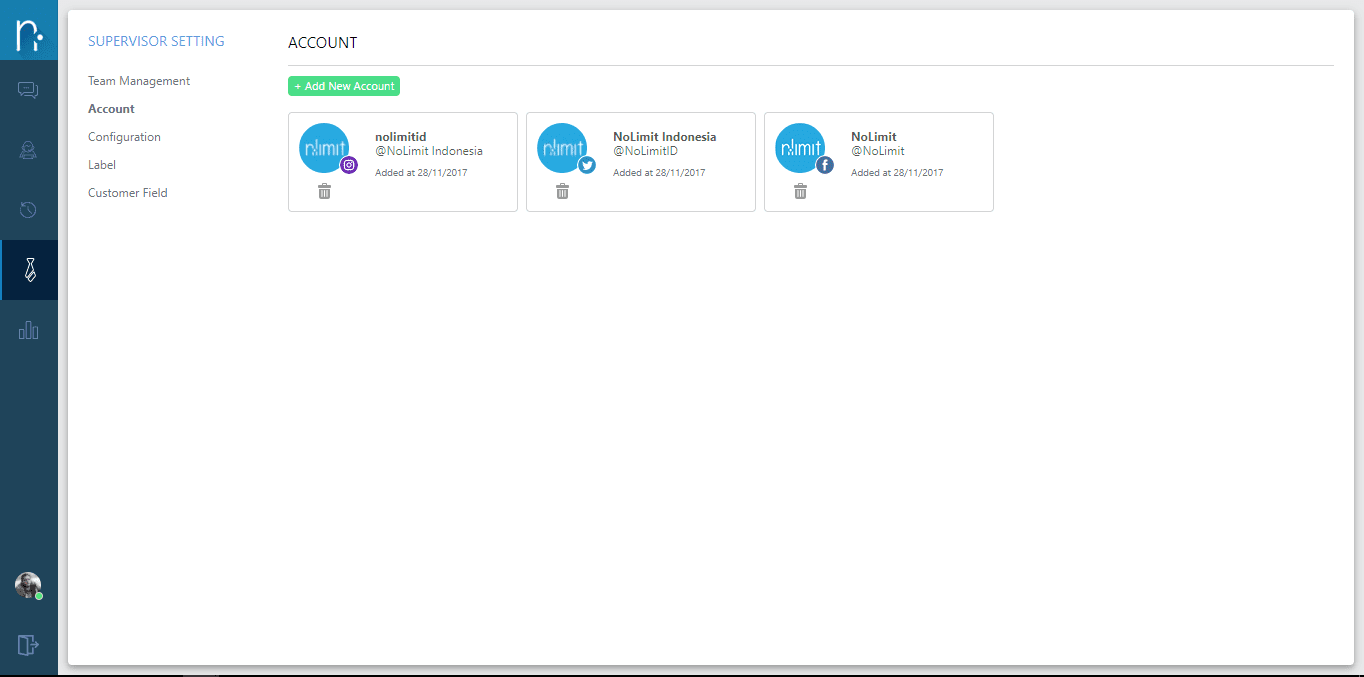Click the NoLimit logo in sidebar
Image resolution: width=1364 pixels, height=677 pixels.
tap(29, 35)
